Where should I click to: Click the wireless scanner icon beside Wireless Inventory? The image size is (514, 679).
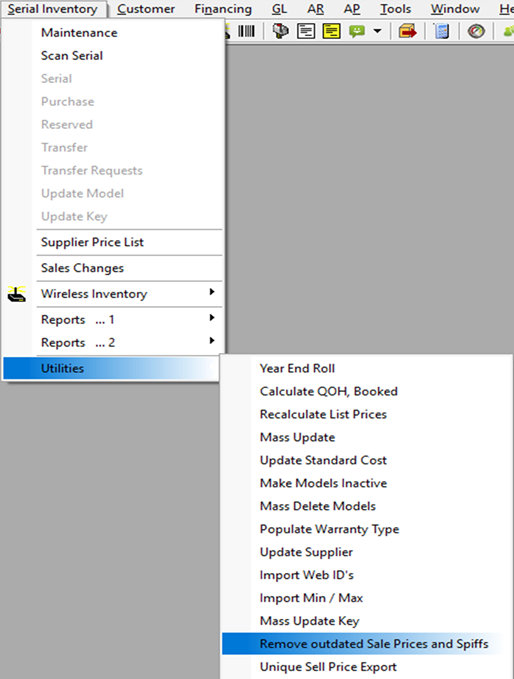(16, 294)
